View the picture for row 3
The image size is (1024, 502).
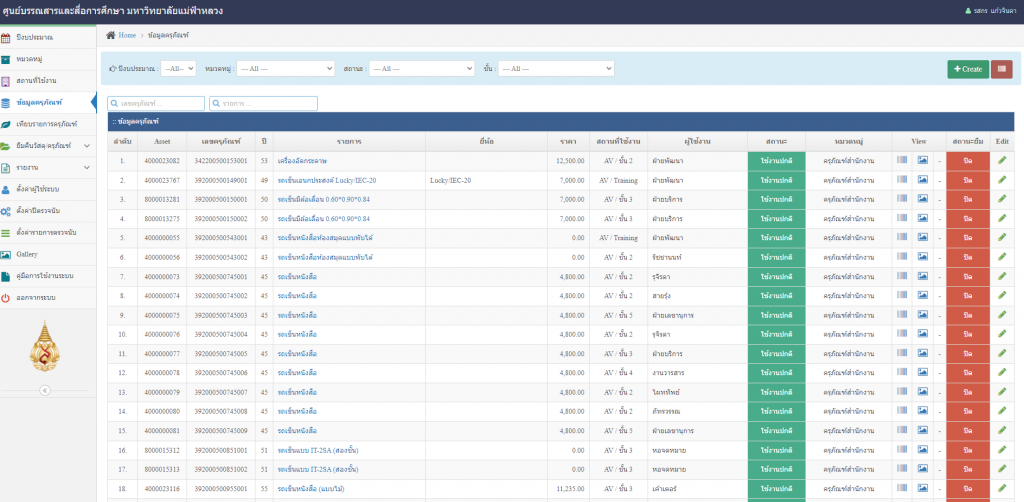(x=923, y=199)
